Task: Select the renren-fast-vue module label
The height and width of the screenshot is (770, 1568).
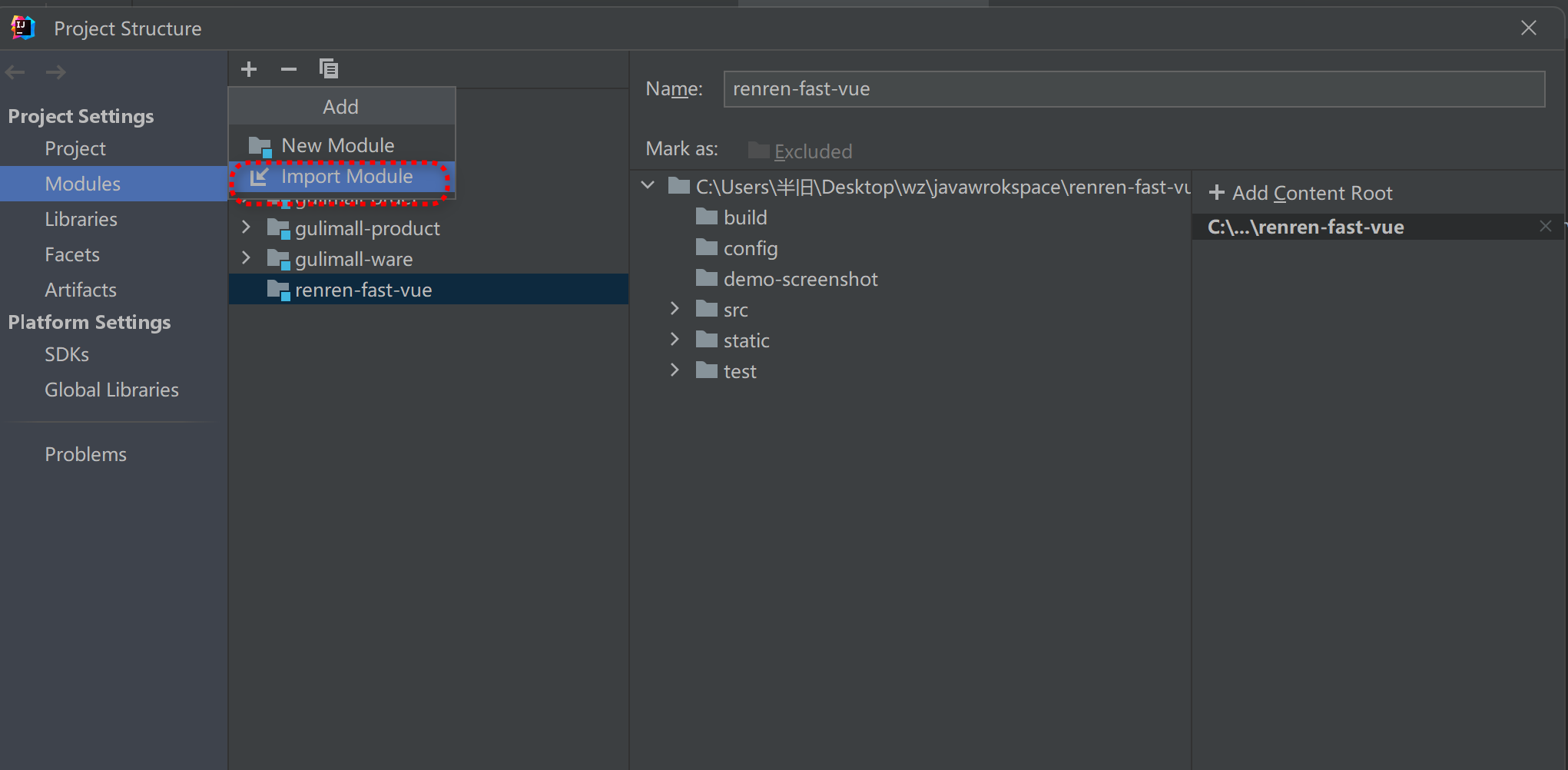Action: click(x=363, y=290)
